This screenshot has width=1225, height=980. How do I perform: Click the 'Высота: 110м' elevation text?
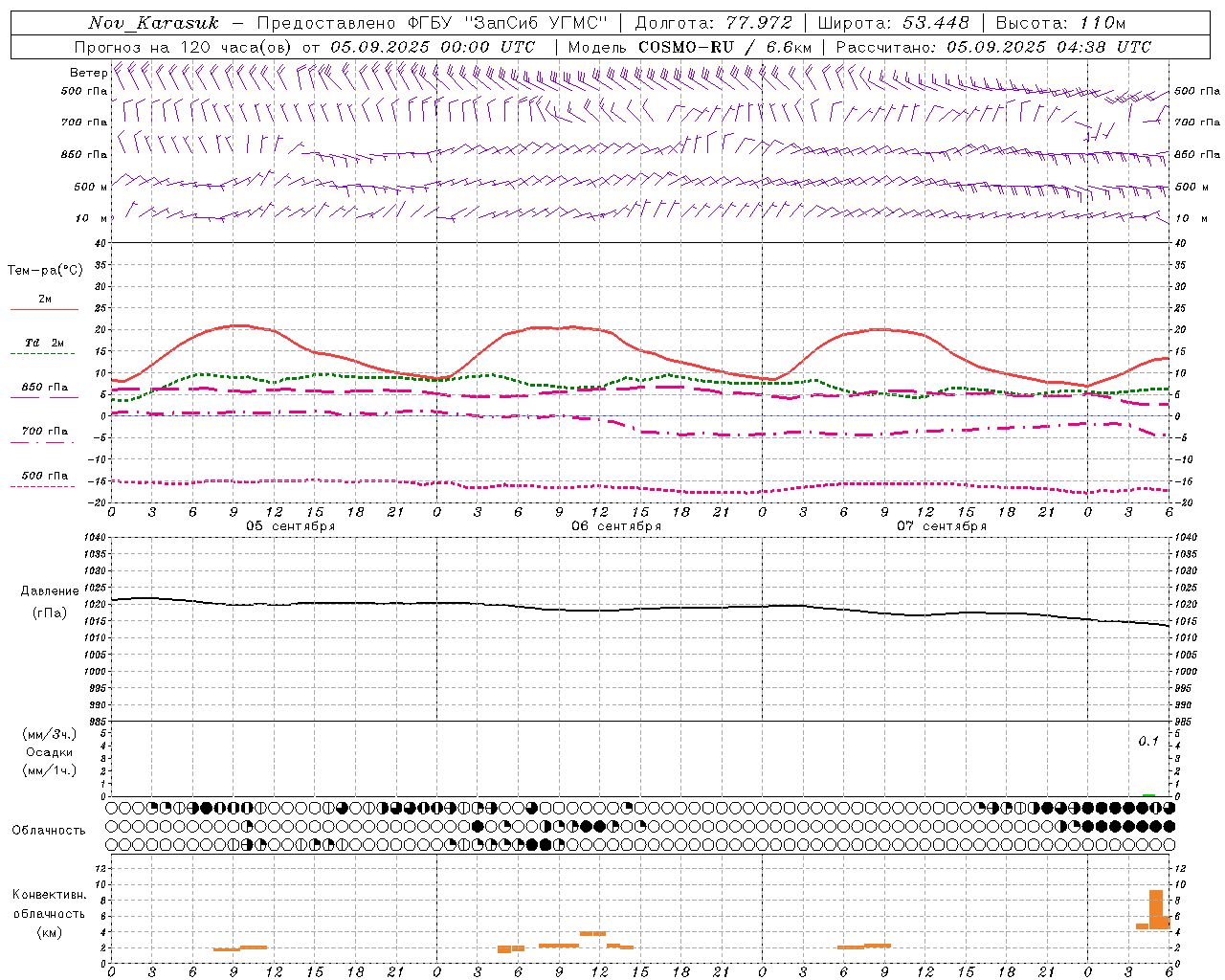point(1060,23)
